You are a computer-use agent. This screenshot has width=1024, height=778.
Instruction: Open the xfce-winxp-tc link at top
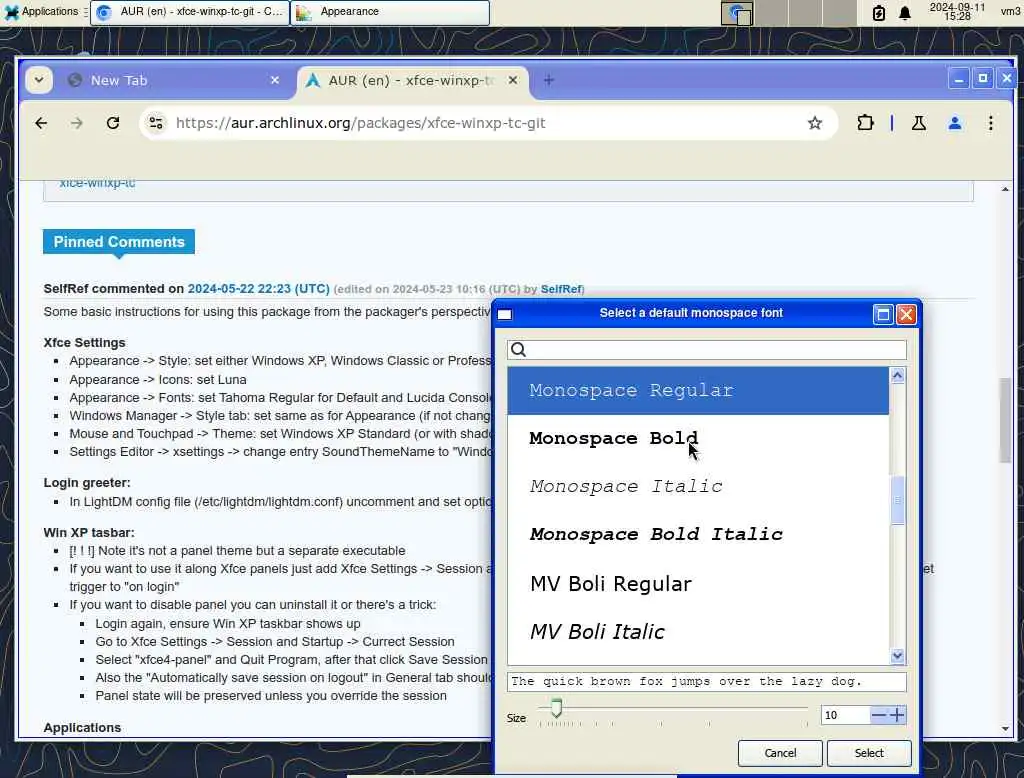(97, 183)
